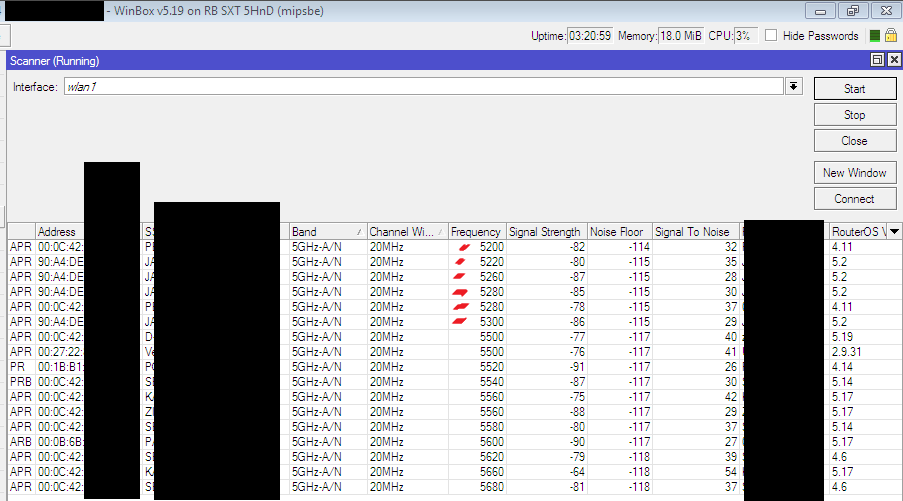Sort by the Signal To Noise column header

pos(696,231)
